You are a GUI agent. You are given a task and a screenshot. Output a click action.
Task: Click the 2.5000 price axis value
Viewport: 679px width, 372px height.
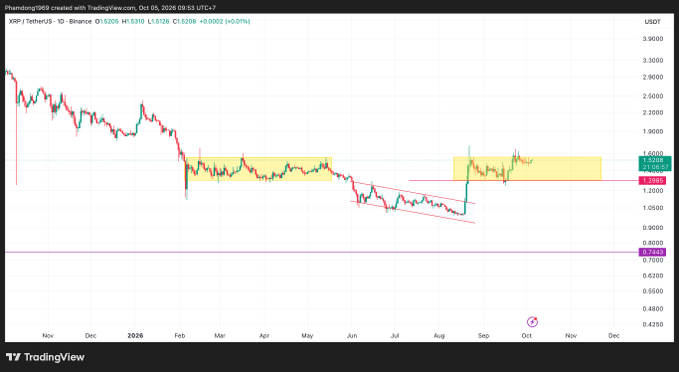pos(653,96)
